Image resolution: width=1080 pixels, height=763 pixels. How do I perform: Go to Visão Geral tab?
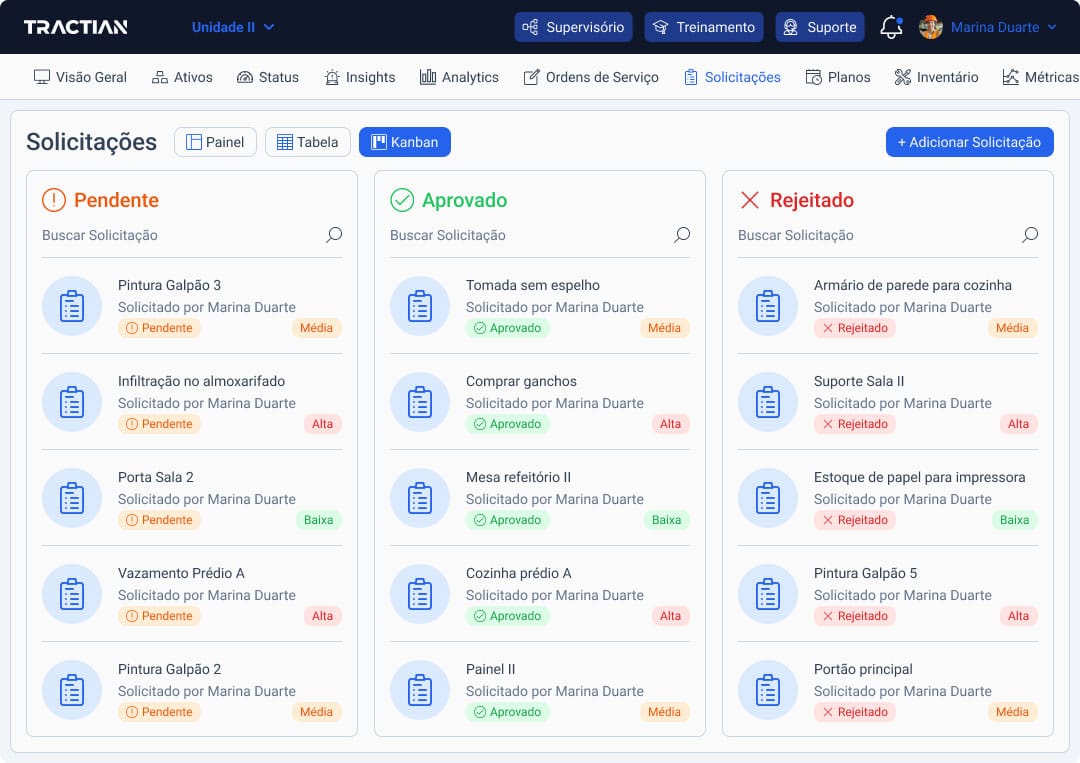(80, 77)
